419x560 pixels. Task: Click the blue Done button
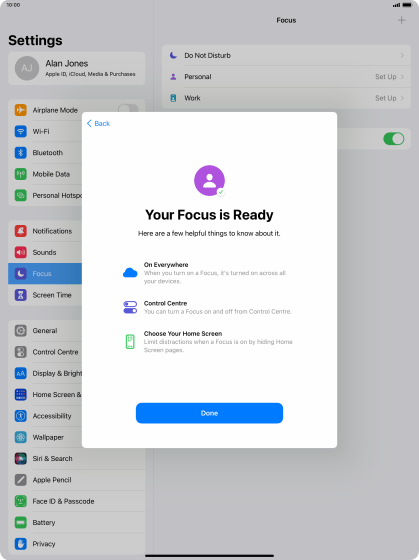tap(209, 413)
